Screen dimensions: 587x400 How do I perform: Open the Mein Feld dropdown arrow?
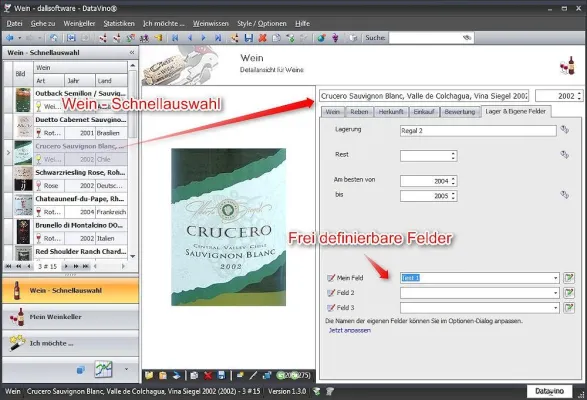(556, 278)
